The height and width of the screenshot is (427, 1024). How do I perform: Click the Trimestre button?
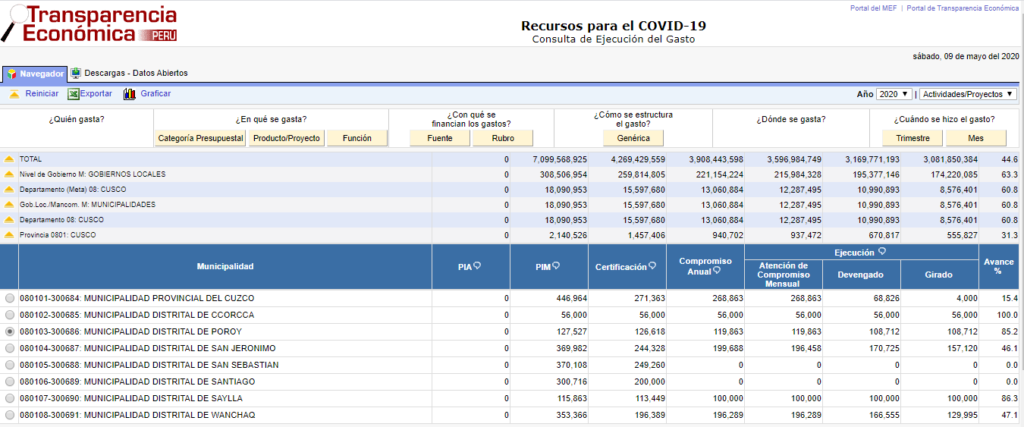(912, 138)
